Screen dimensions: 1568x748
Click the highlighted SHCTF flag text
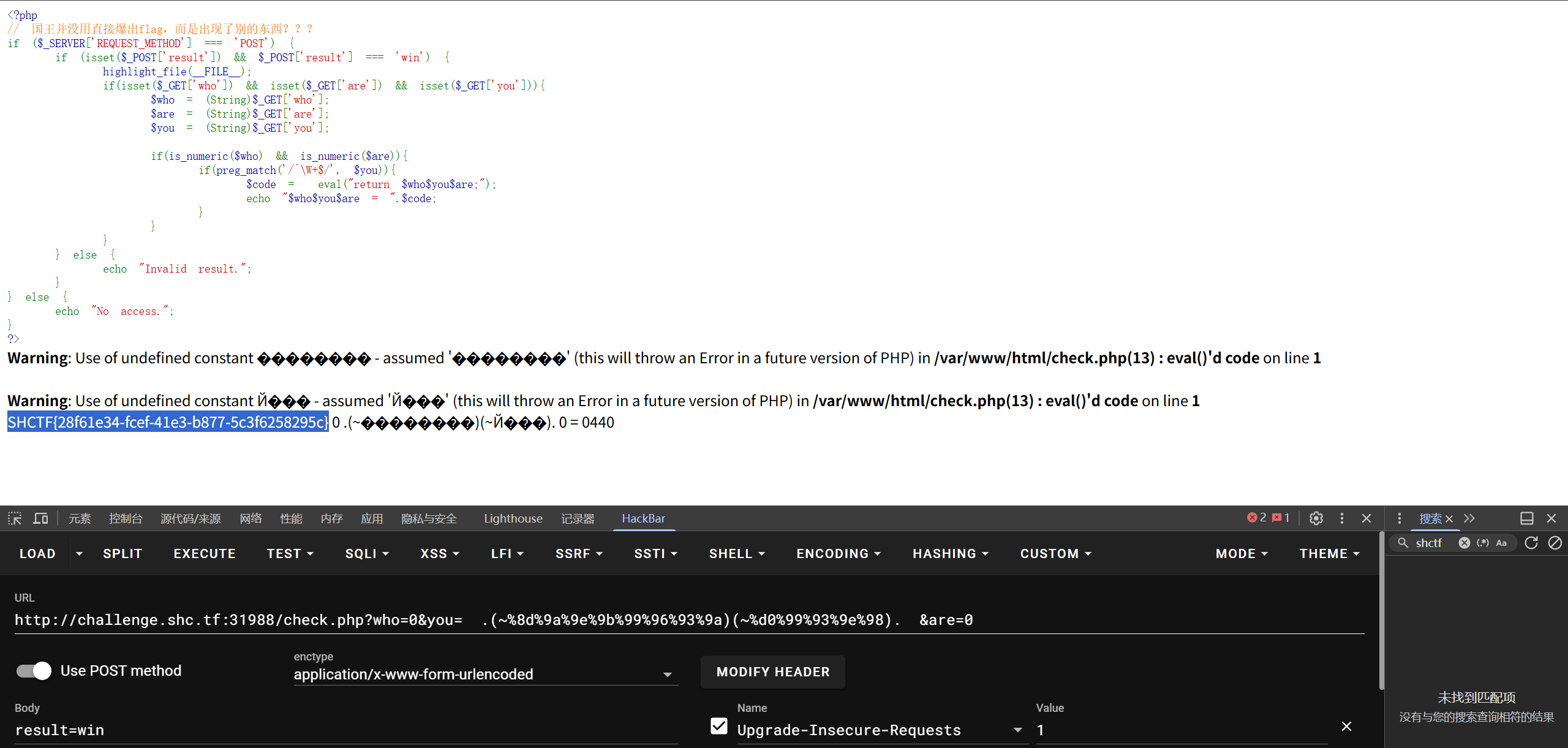pos(168,422)
